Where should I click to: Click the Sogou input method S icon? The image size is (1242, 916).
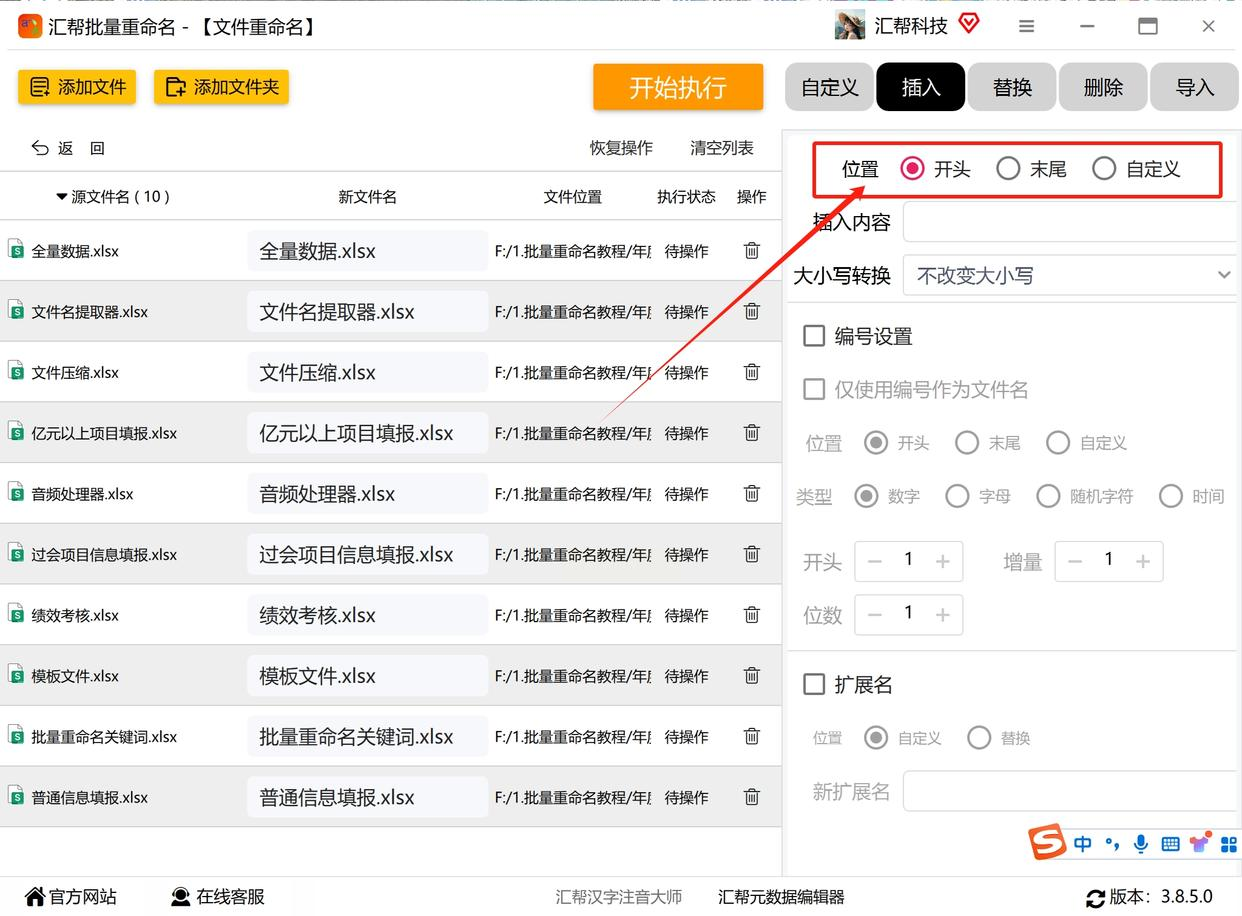click(x=1048, y=843)
